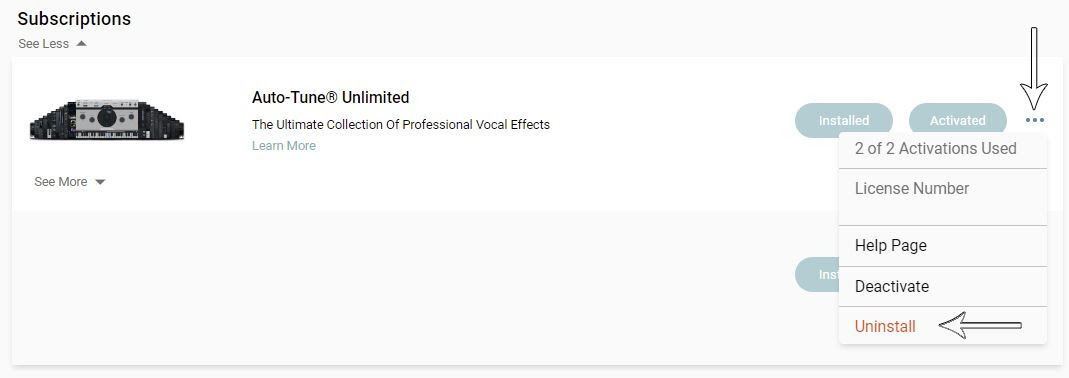Click the downward arrow above the dots

click(x=1034, y=67)
